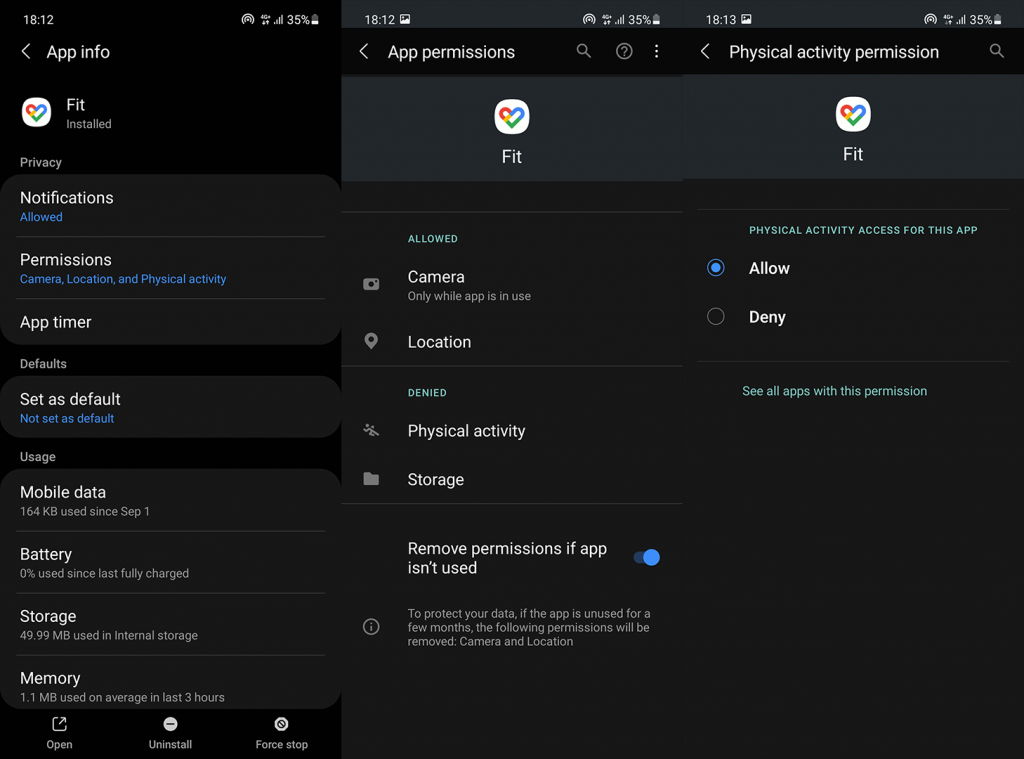Tap the running figure icon beside Physical activity
1024x759 pixels.
click(371, 430)
